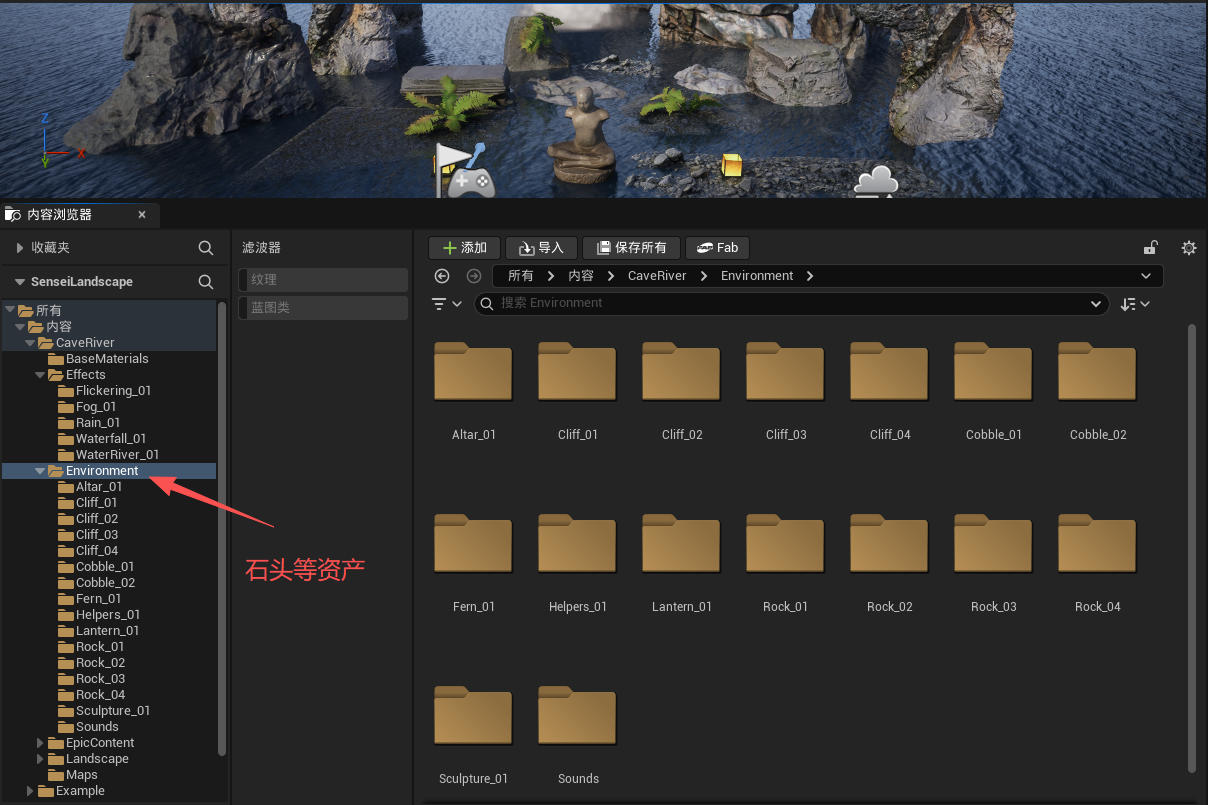Collapse the SenseiLandscape section
Screen dimensions: 1208x805
click(x=19, y=282)
